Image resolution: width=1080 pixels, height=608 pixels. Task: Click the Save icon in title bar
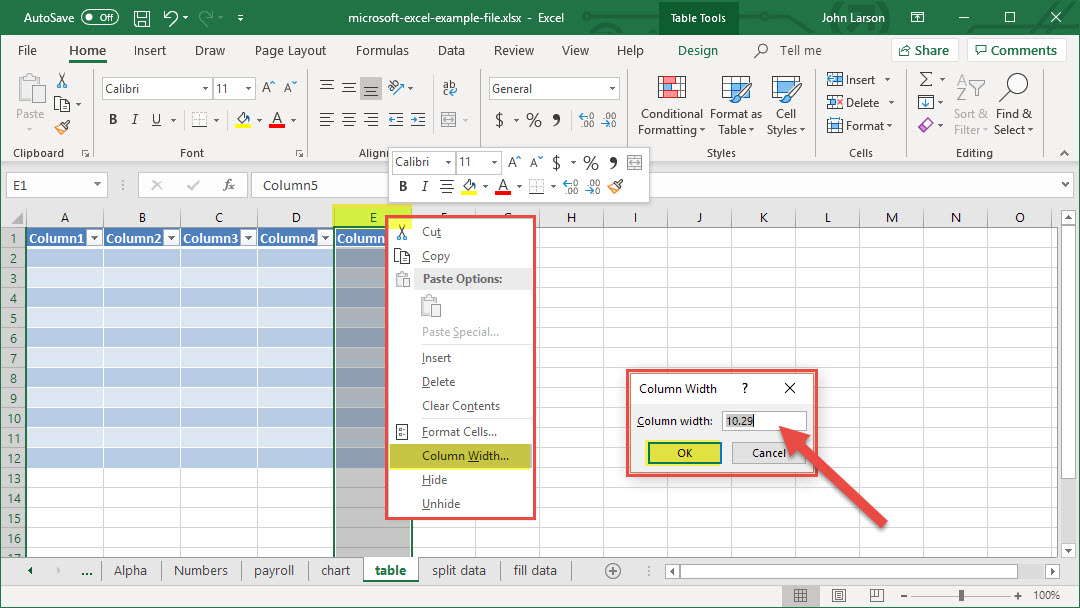pyautogui.click(x=141, y=18)
